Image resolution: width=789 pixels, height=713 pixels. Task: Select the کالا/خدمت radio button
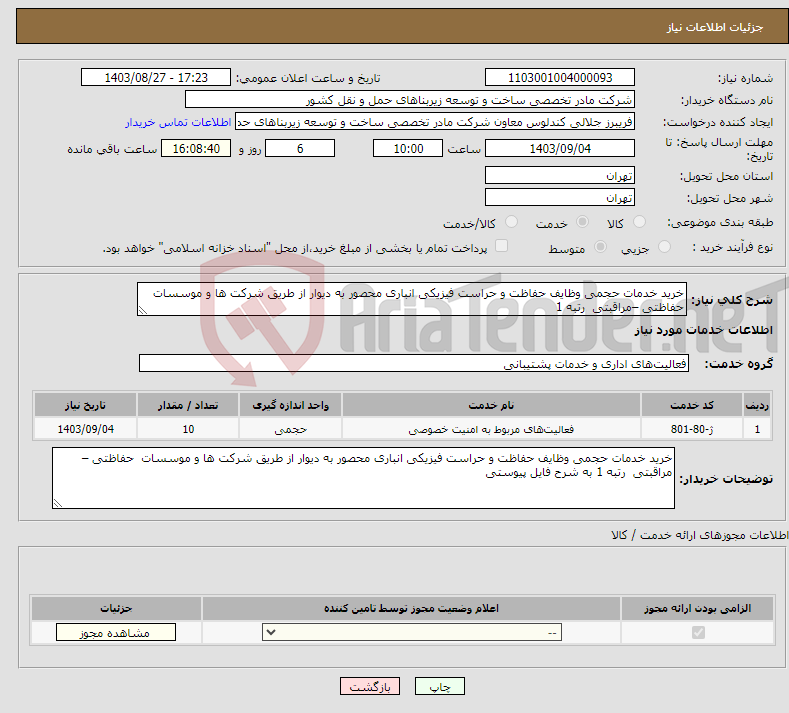point(511,222)
